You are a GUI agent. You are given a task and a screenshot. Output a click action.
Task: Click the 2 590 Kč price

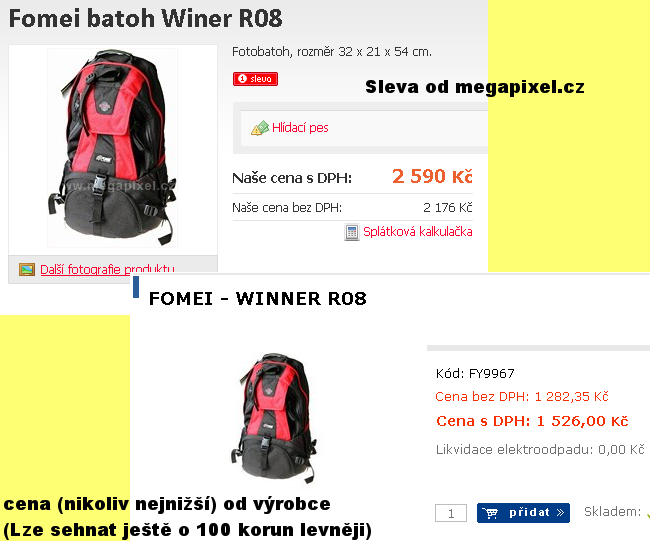click(432, 176)
